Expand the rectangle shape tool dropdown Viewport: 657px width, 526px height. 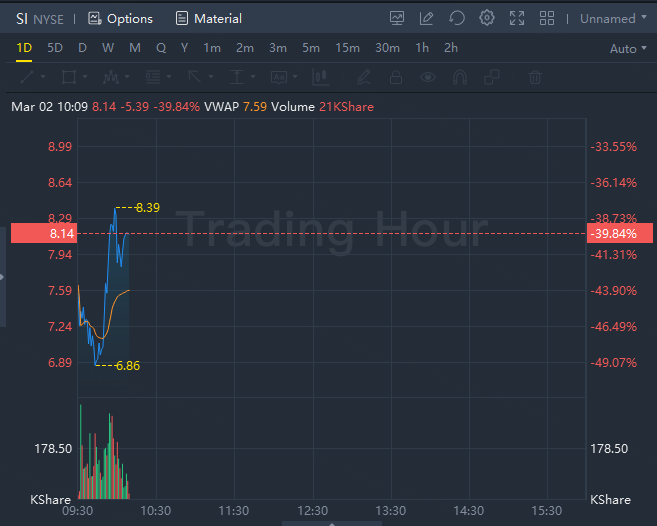tap(83, 77)
